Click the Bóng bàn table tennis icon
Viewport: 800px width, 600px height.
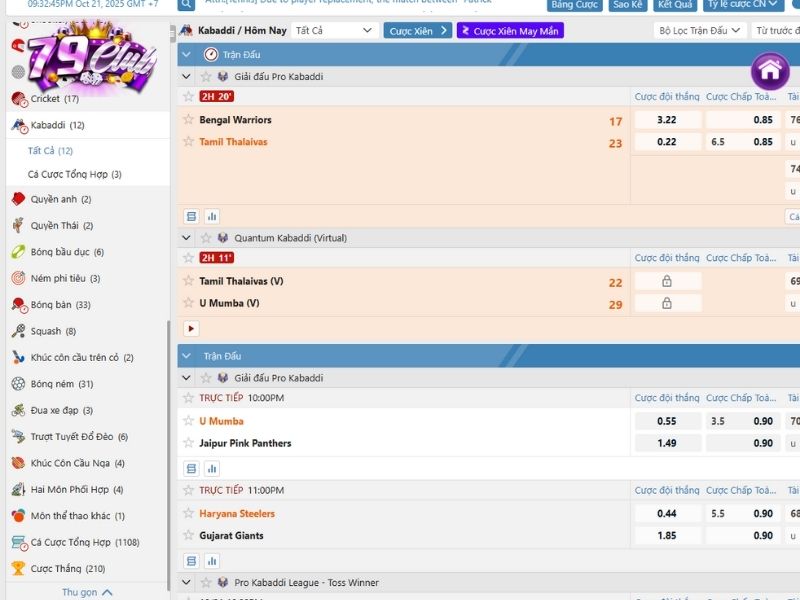[x=18, y=305]
